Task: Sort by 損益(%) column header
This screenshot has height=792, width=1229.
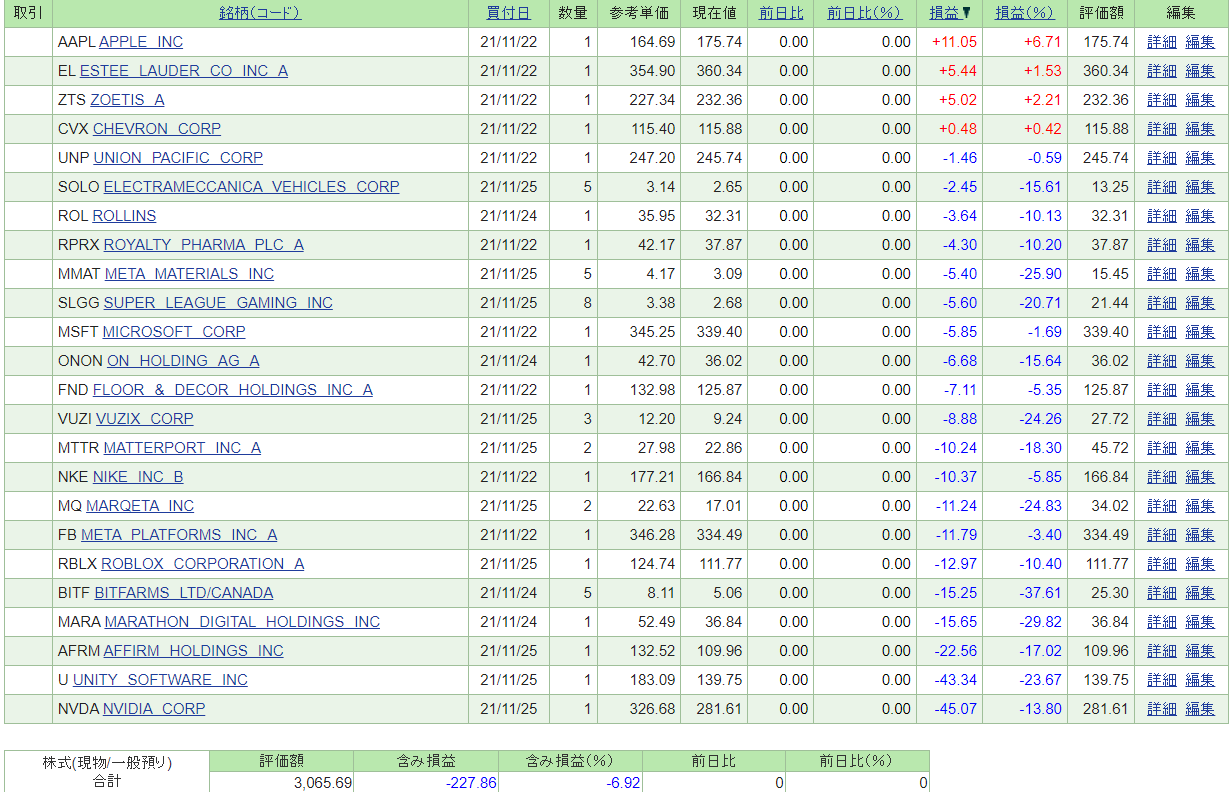Action: click(x=1025, y=13)
